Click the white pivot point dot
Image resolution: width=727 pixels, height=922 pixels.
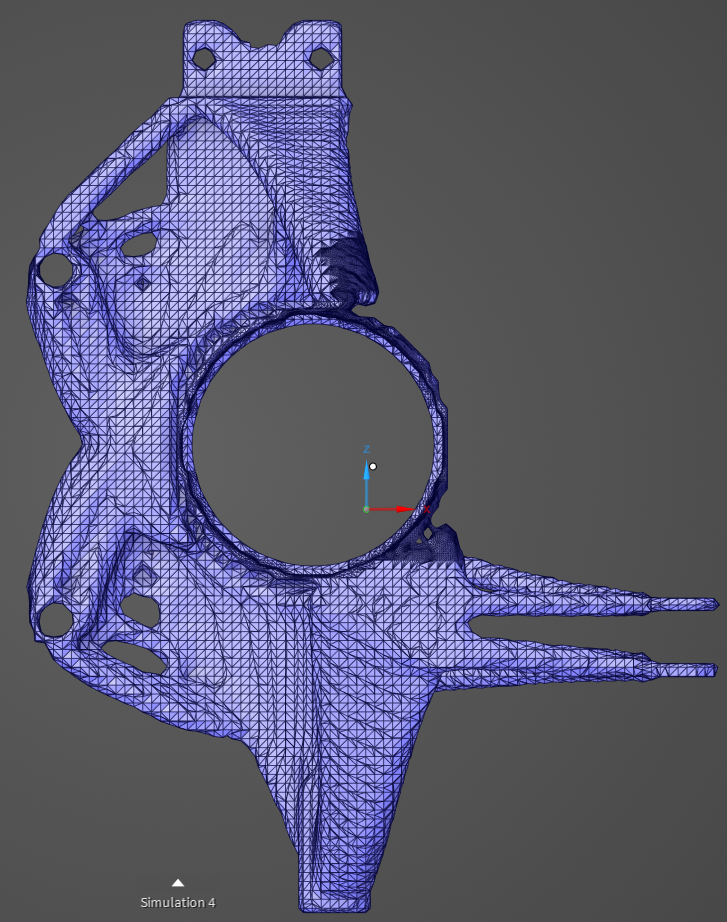(373, 467)
